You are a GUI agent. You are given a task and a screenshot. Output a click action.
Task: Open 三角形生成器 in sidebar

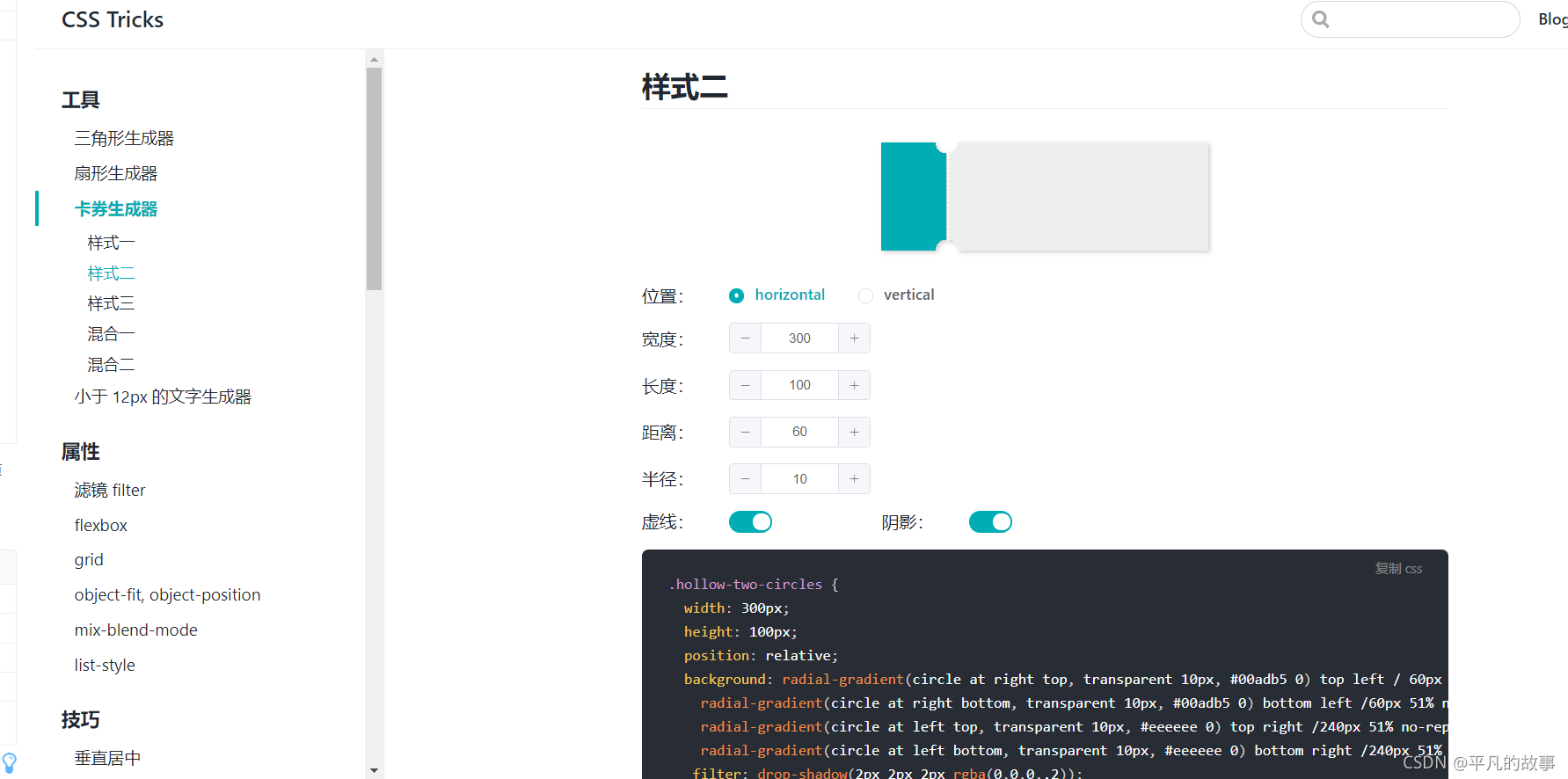124,138
